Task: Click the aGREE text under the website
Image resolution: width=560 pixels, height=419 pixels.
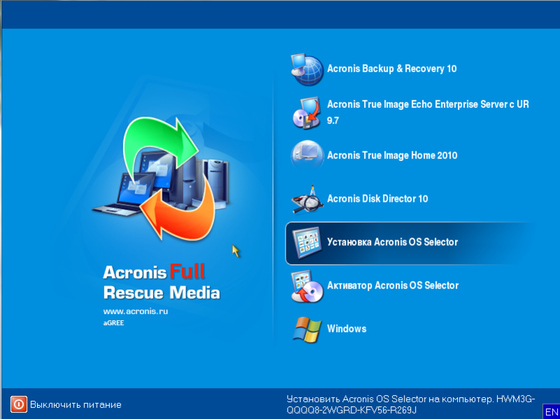Action: coord(114,323)
